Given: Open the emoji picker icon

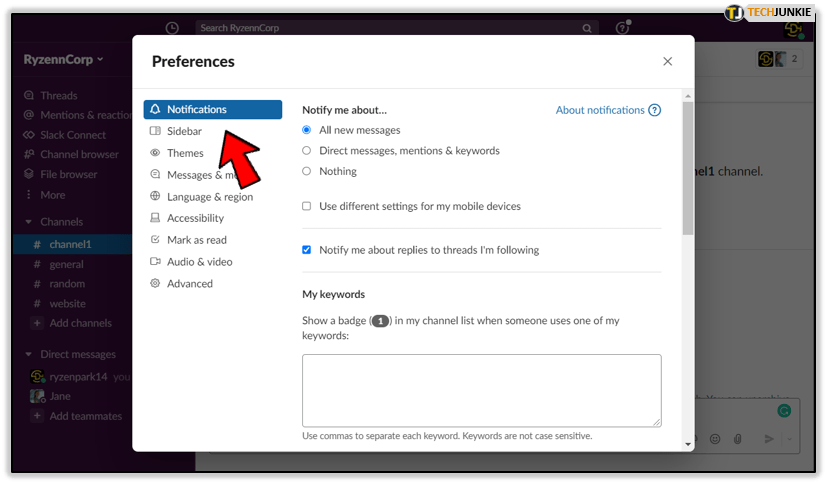Looking at the screenshot, I should click(x=715, y=439).
